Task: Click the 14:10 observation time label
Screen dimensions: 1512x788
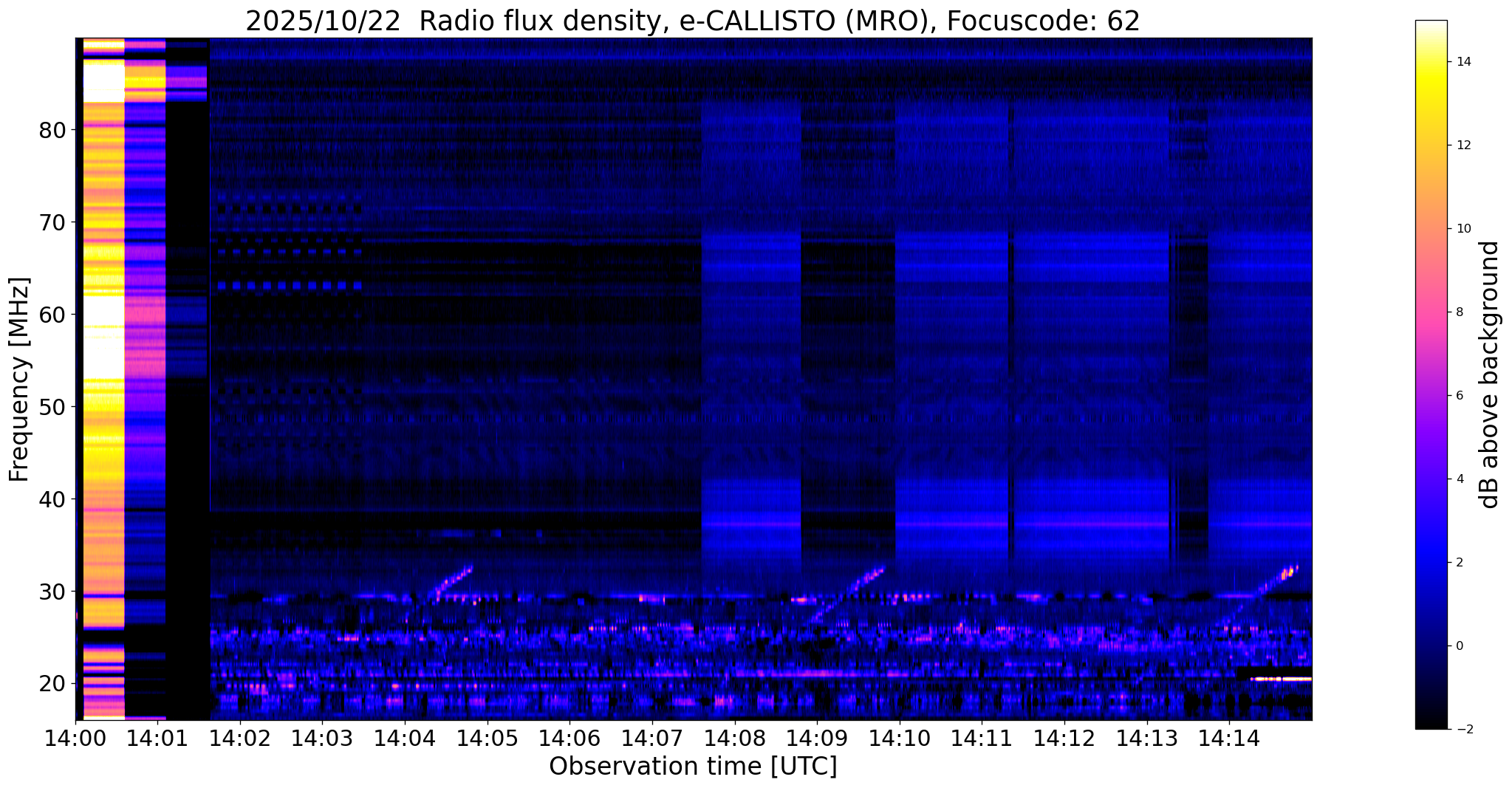Action: (x=899, y=739)
